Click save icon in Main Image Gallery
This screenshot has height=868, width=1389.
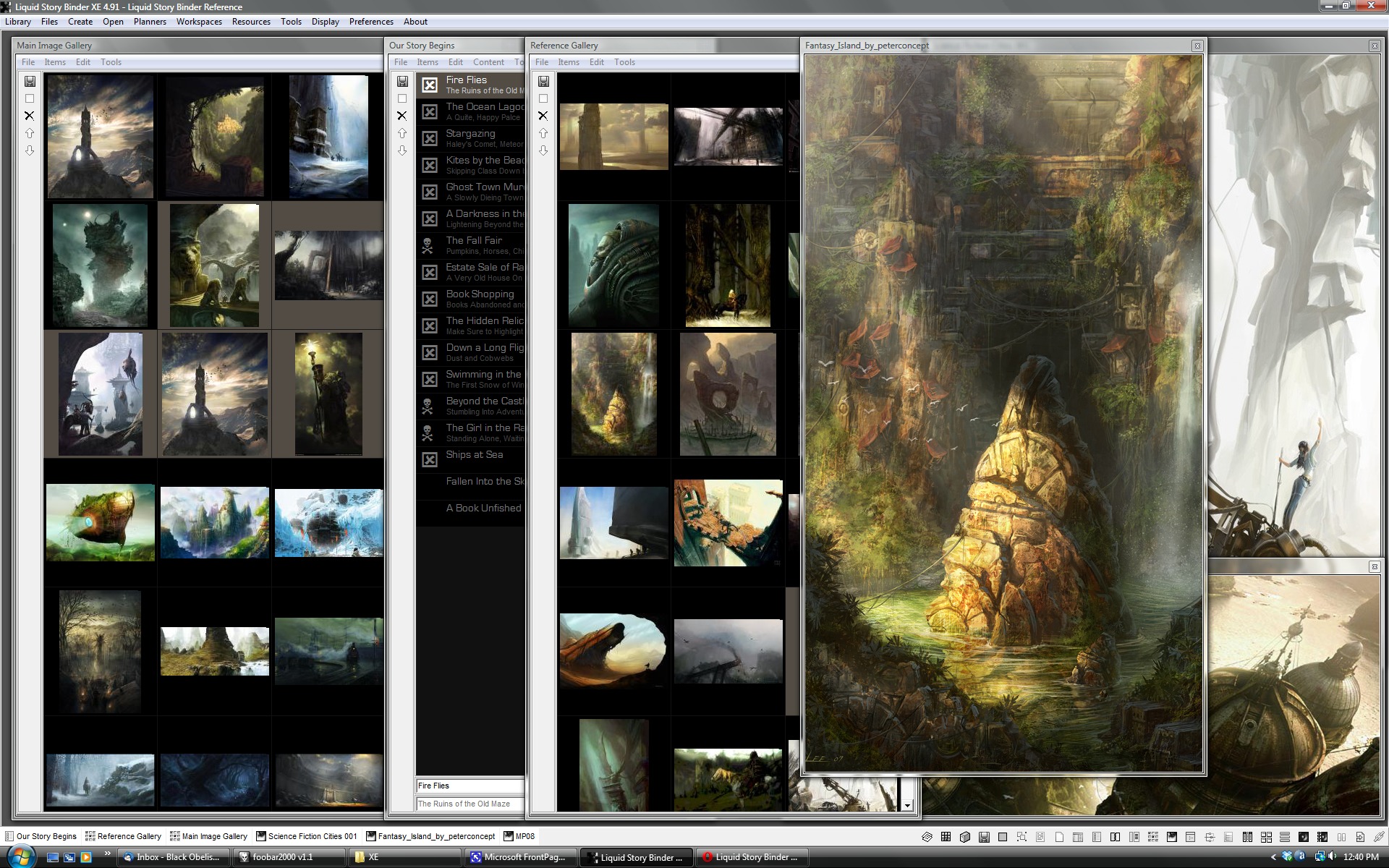point(30,81)
